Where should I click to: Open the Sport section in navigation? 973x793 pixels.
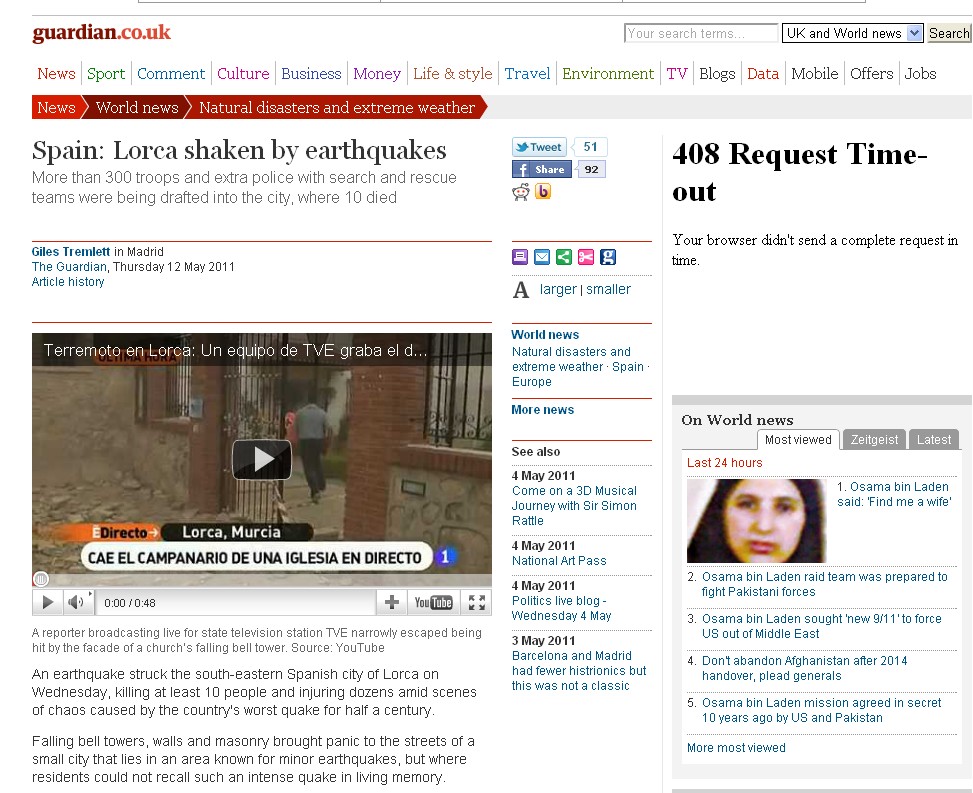(106, 73)
